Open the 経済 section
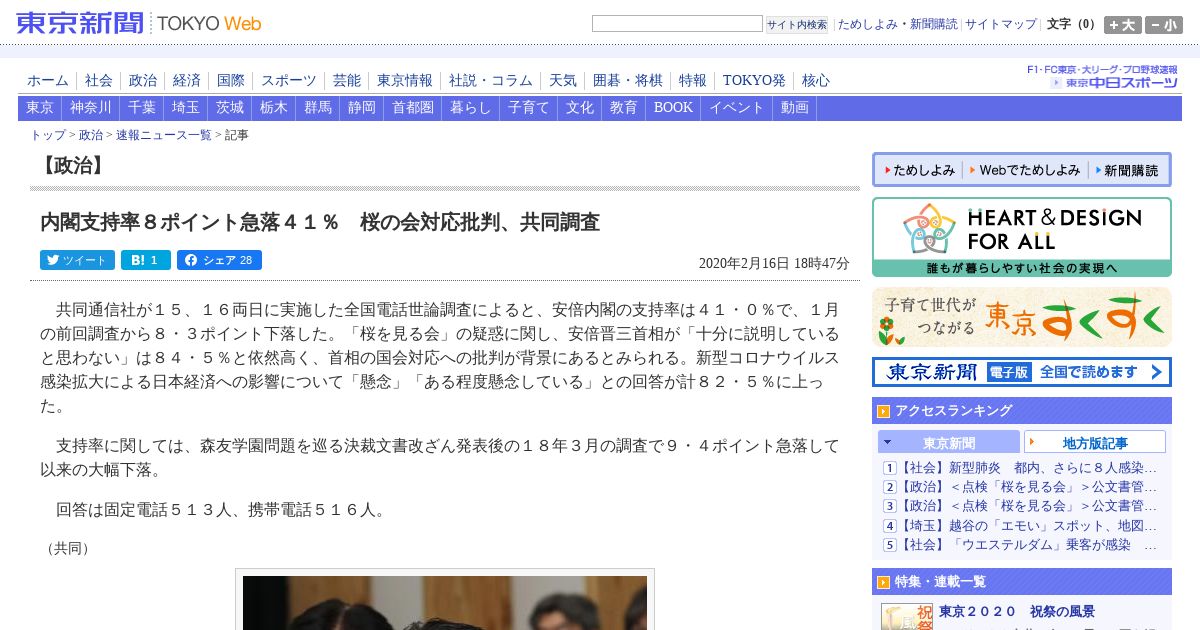The height and width of the screenshot is (630, 1200). click(x=187, y=80)
